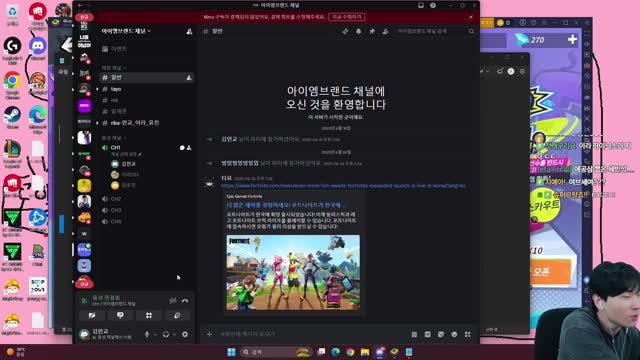The height and width of the screenshot is (360, 640).
Task: Expand thread arrow beside nba channel
Action: coord(98,123)
